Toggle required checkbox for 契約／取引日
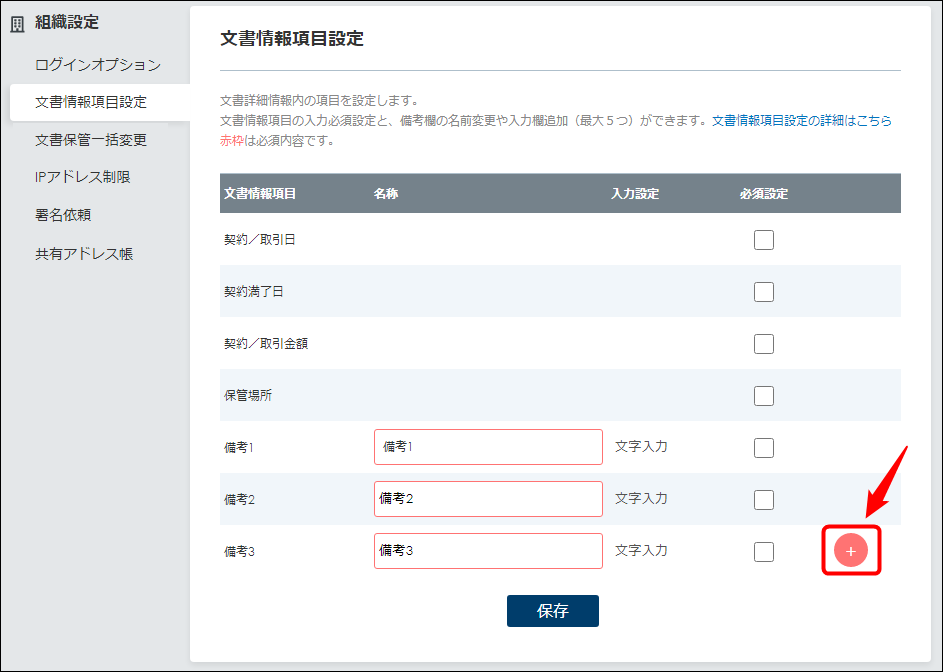This screenshot has width=943, height=672. tap(764, 239)
